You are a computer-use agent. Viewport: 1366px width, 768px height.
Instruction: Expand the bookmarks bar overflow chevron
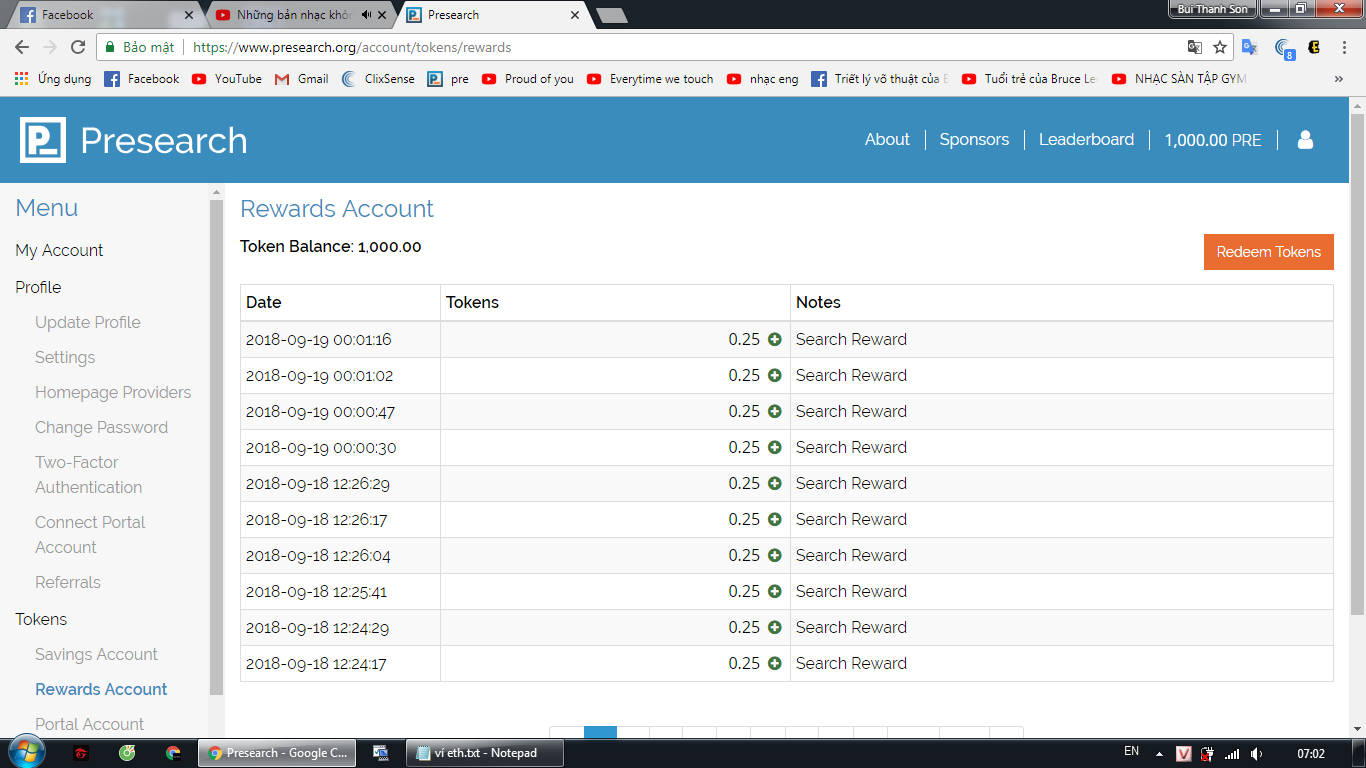(x=1339, y=79)
